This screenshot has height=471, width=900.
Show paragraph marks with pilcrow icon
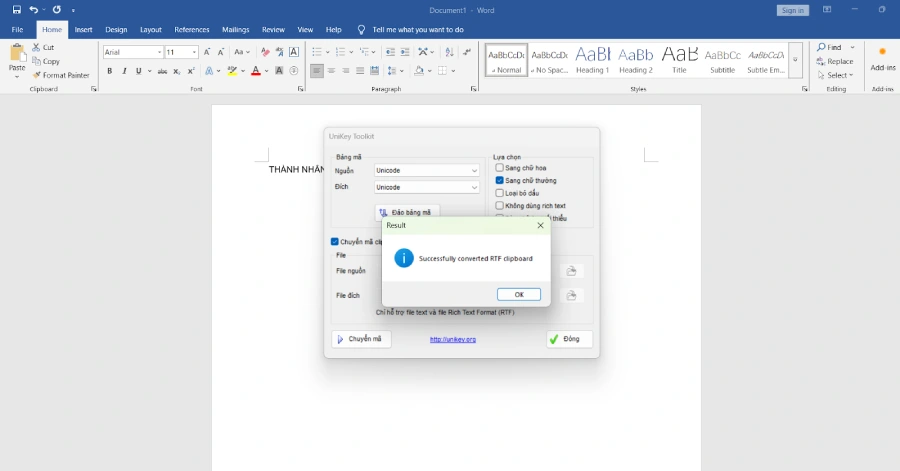467,52
